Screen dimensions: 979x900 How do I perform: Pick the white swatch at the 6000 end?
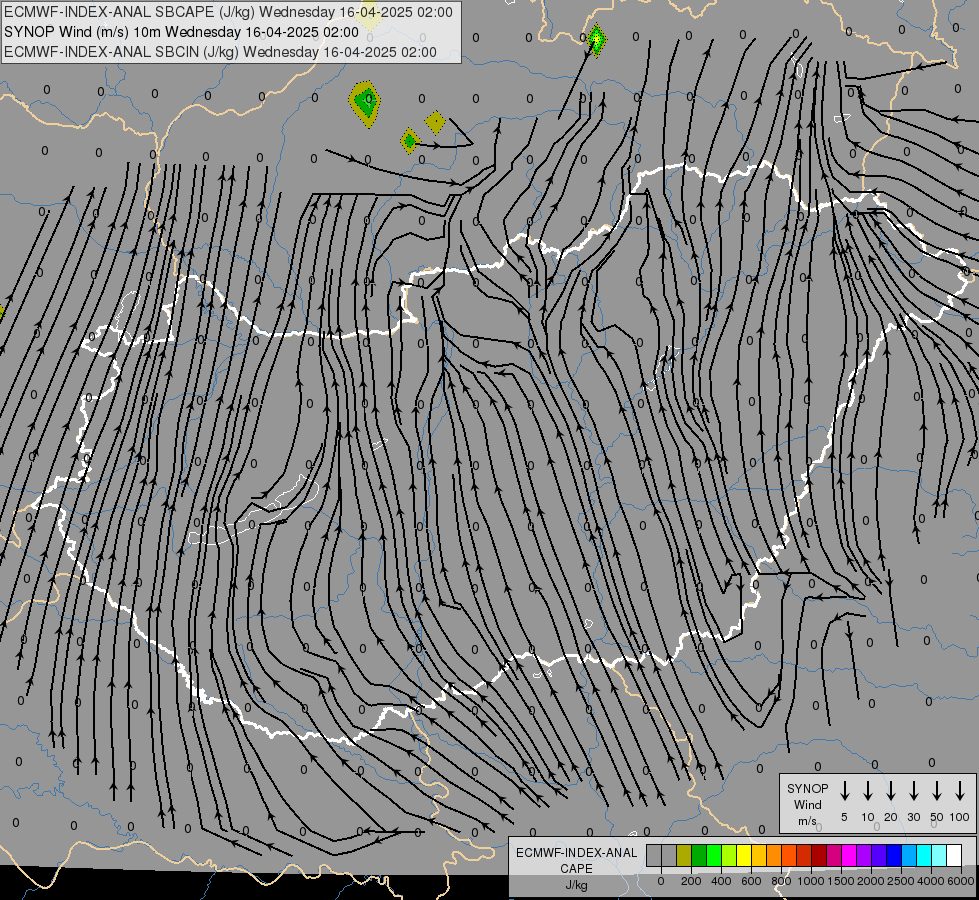[x=953, y=855]
